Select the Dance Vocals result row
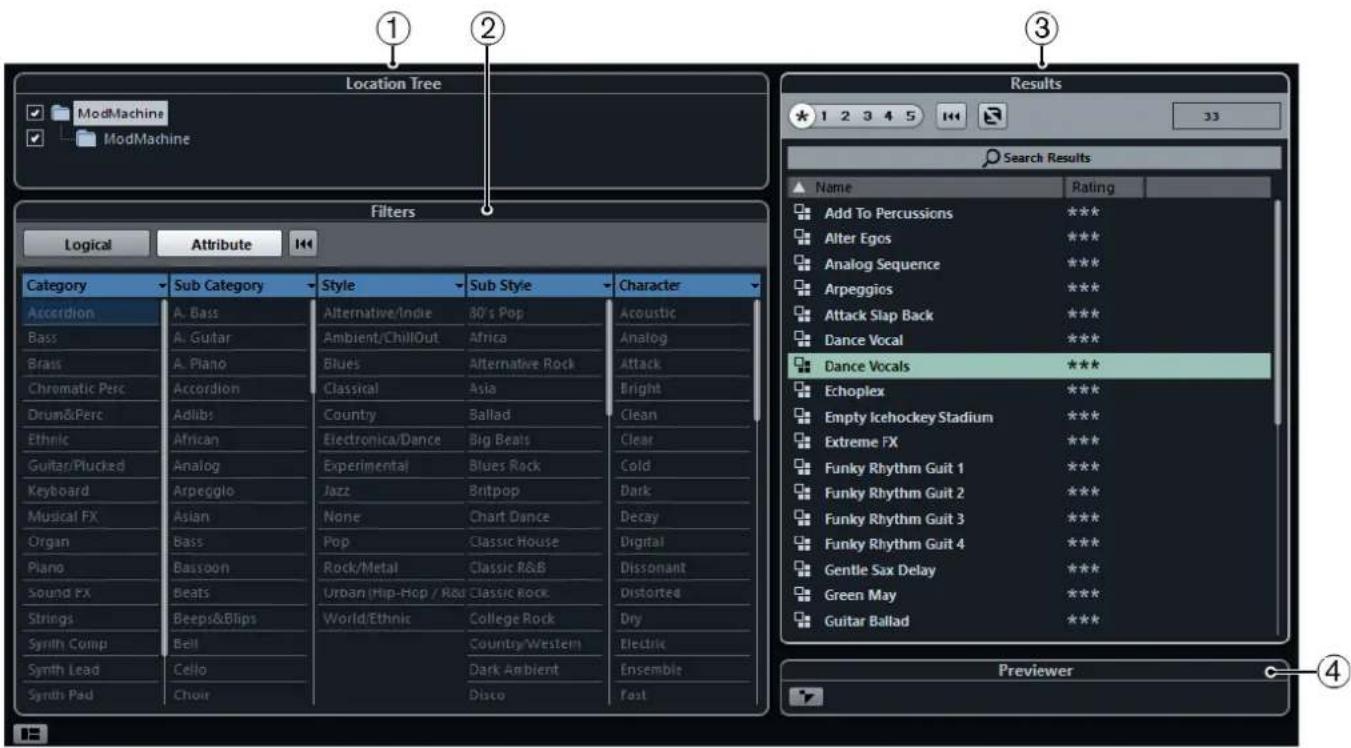 (1029, 366)
